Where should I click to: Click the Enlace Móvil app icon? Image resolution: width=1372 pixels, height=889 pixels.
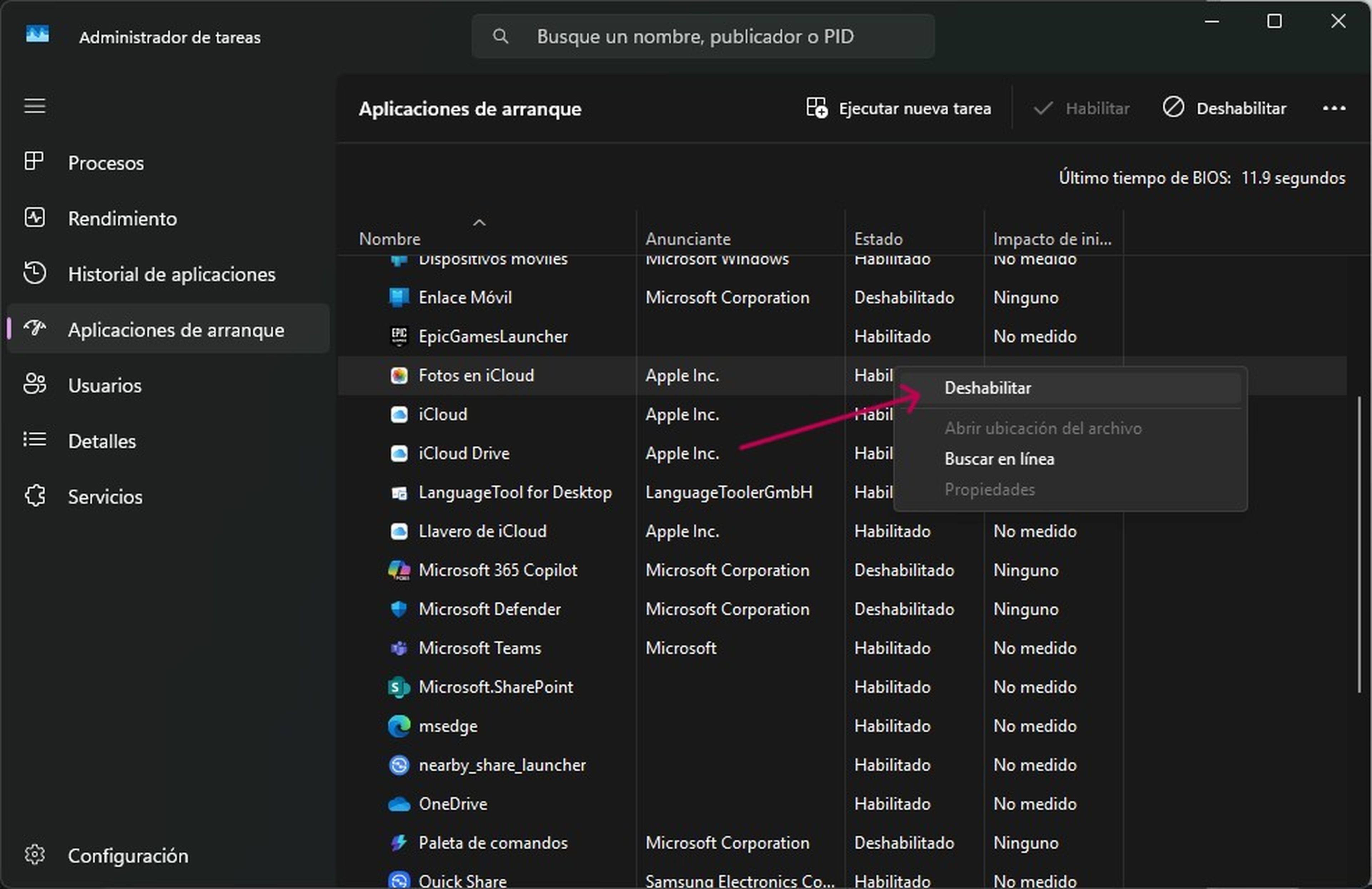pyautogui.click(x=399, y=297)
